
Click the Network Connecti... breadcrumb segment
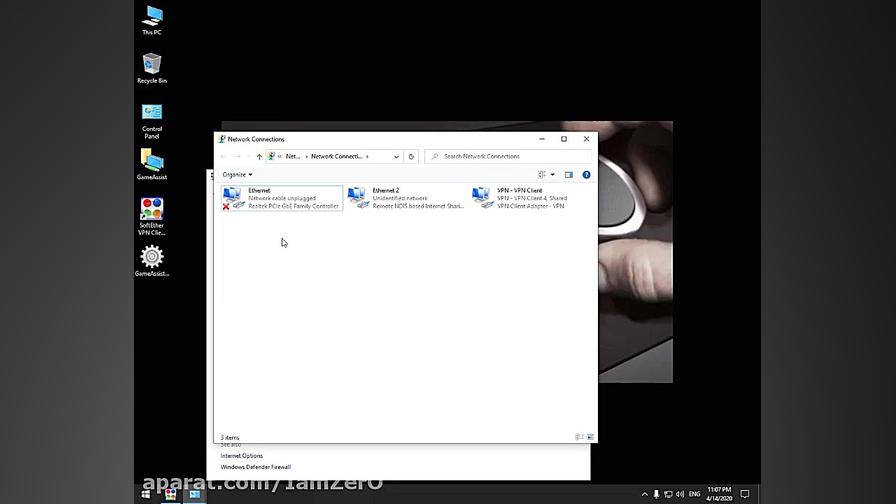(337, 157)
